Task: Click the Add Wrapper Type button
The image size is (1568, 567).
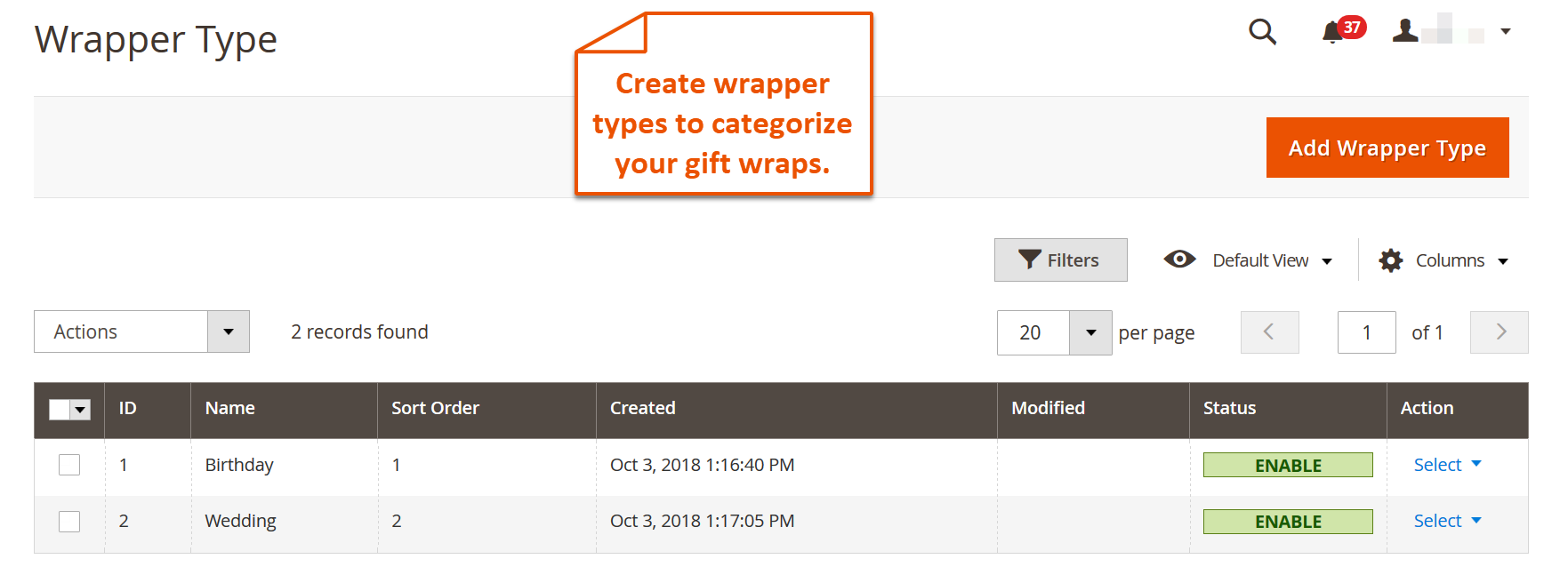Action: pos(1387,148)
